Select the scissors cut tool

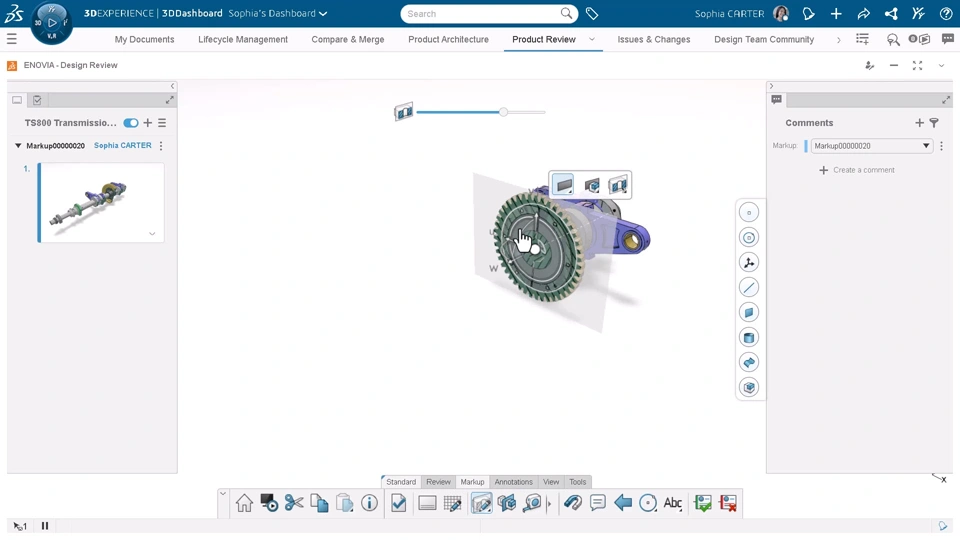pyautogui.click(x=294, y=503)
